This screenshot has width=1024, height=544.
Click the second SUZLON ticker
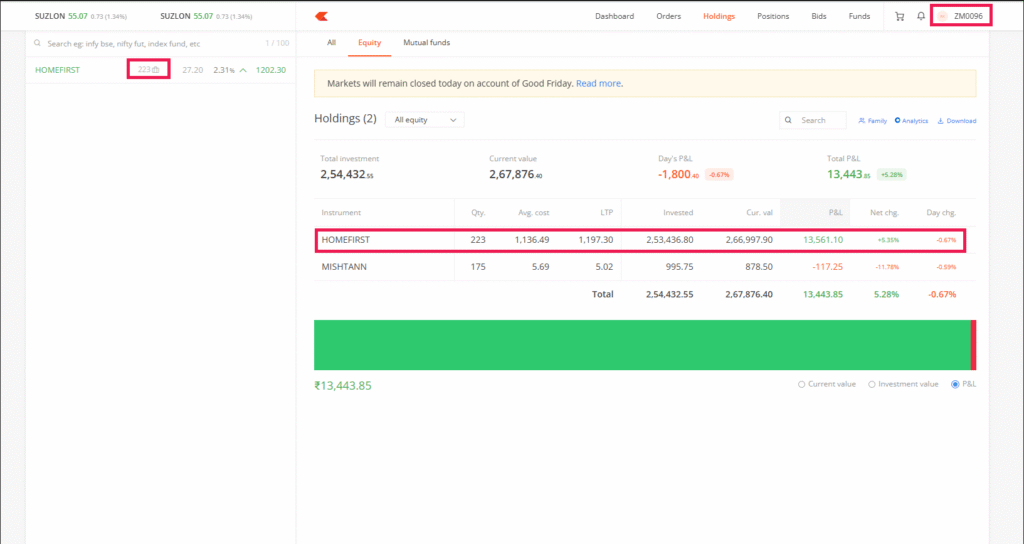pos(206,16)
